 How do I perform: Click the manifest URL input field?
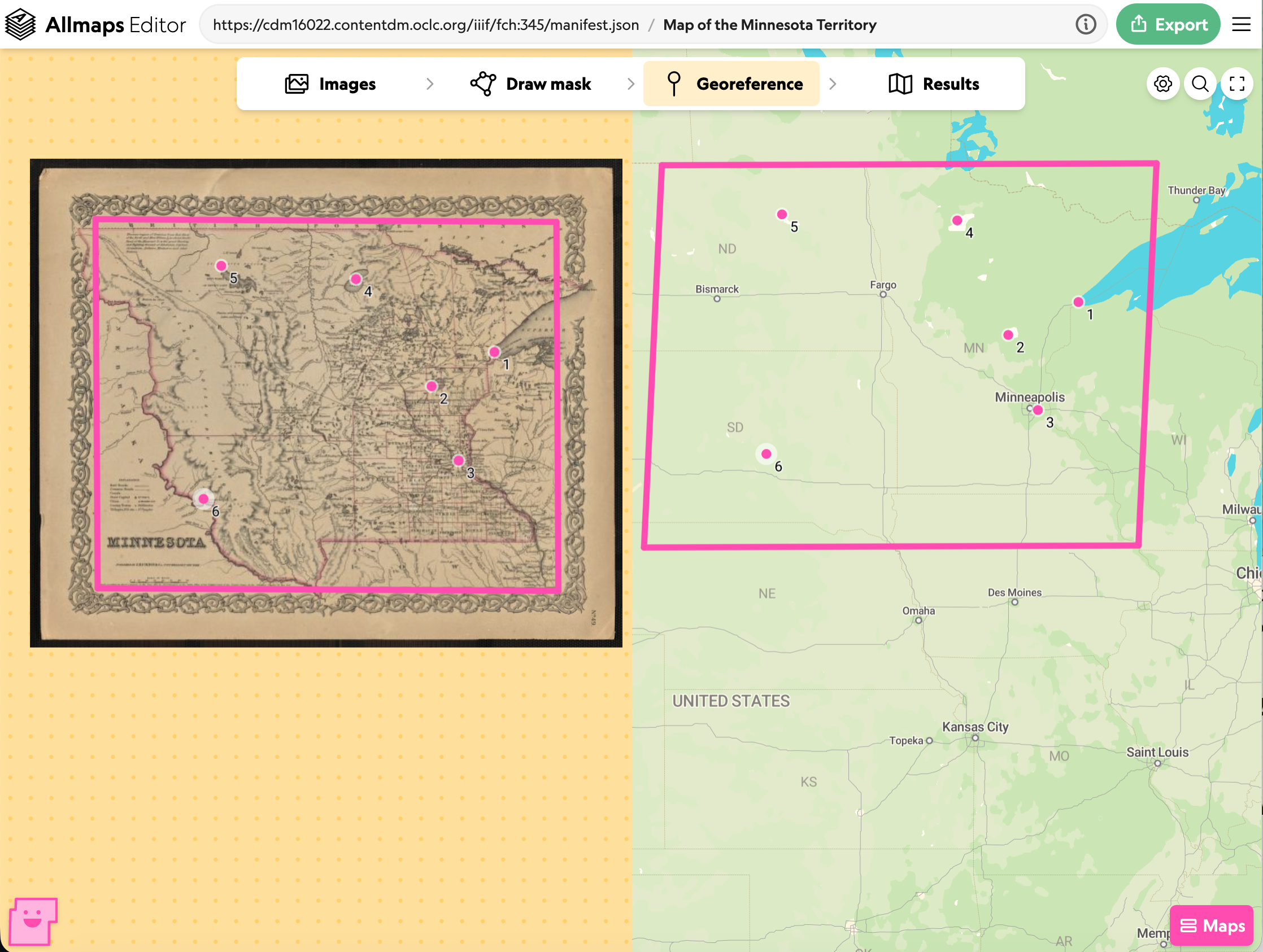point(653,24)
